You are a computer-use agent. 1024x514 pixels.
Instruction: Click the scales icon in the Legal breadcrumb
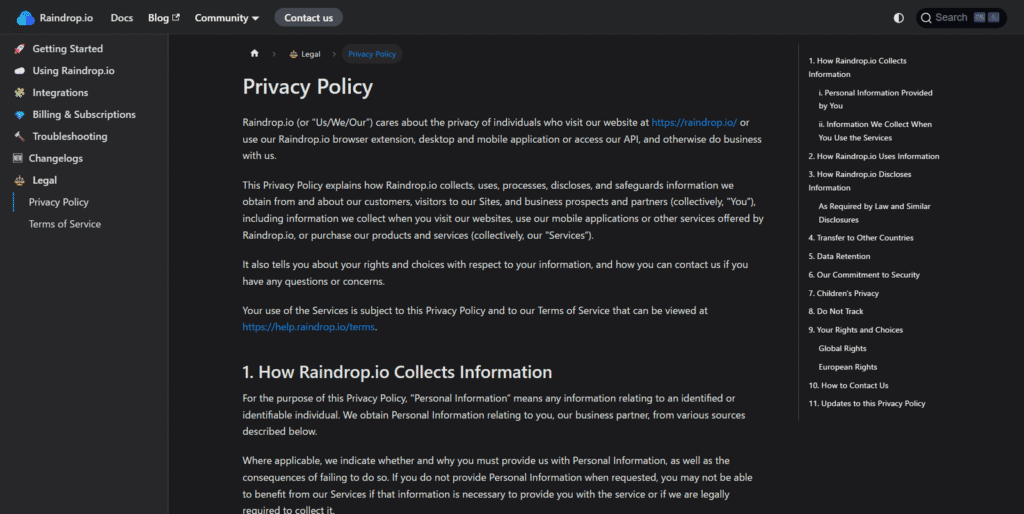click(x=293, y=54)
